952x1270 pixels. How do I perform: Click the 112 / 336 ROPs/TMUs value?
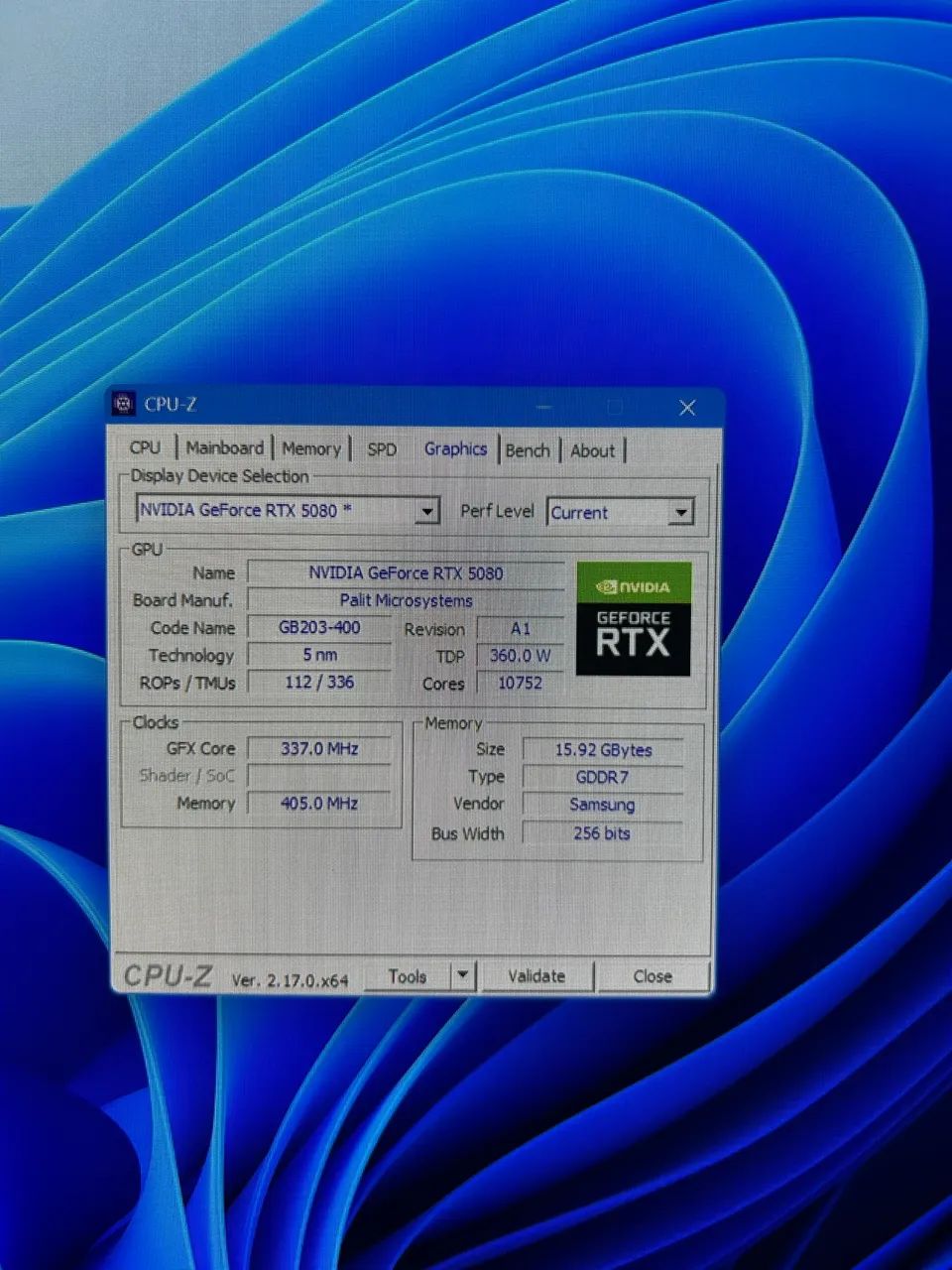[x=319, y=682]
